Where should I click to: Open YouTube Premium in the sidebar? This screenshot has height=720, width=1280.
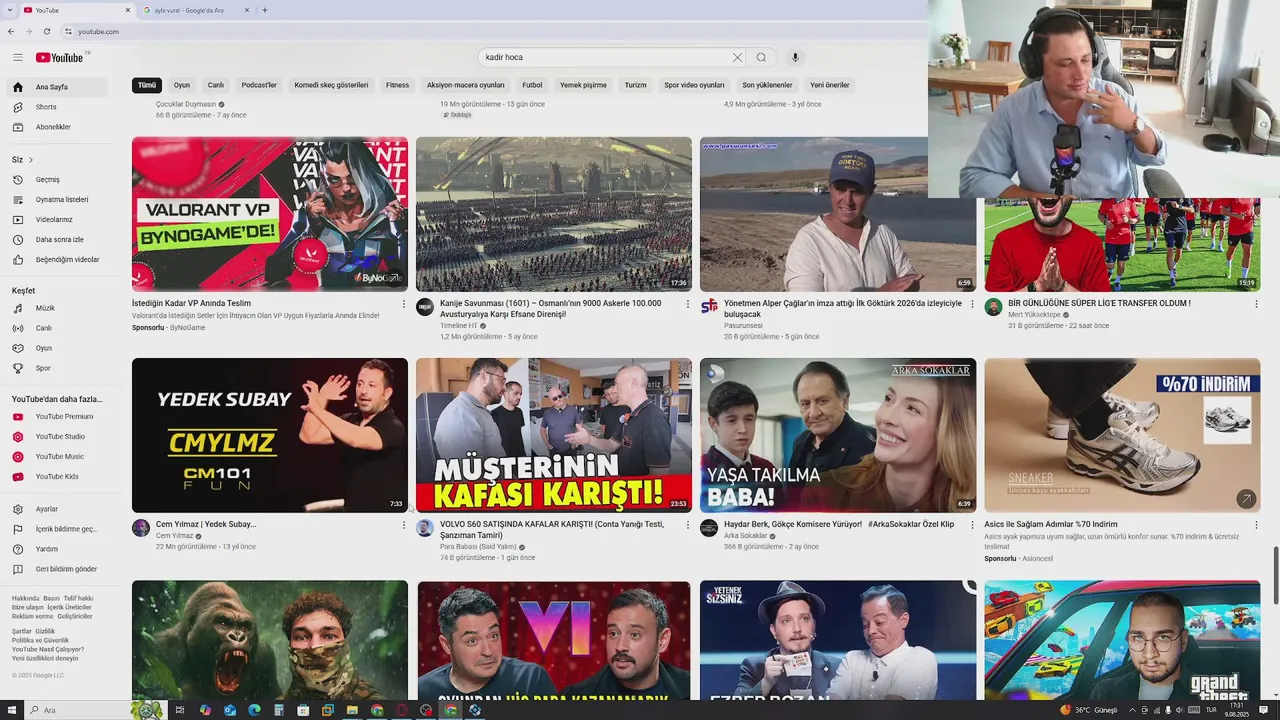(x=62, y=417)
